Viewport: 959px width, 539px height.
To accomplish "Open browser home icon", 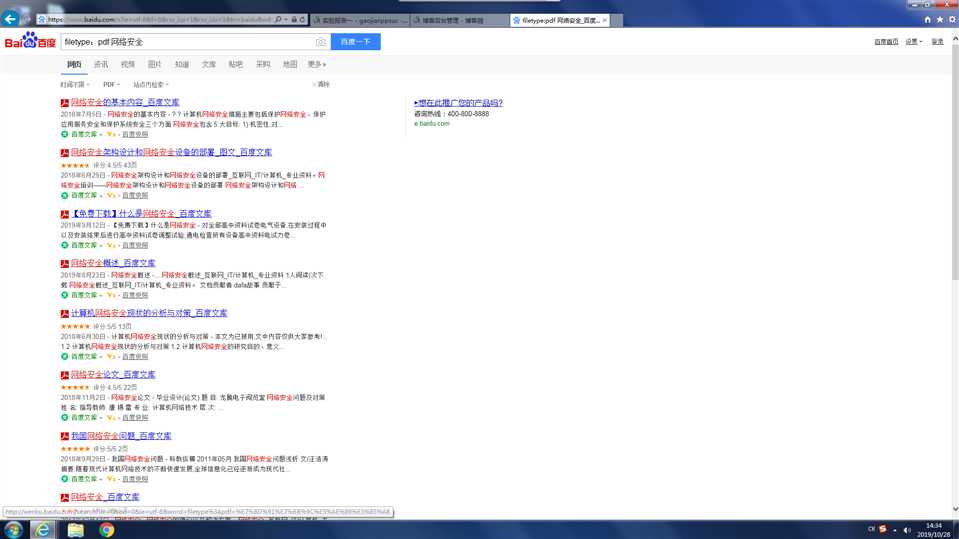I will 927,20.
